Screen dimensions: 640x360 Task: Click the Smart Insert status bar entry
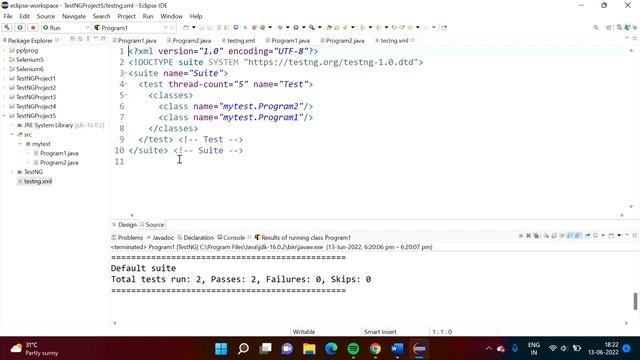pyautogui.click(x=380, y=332)
